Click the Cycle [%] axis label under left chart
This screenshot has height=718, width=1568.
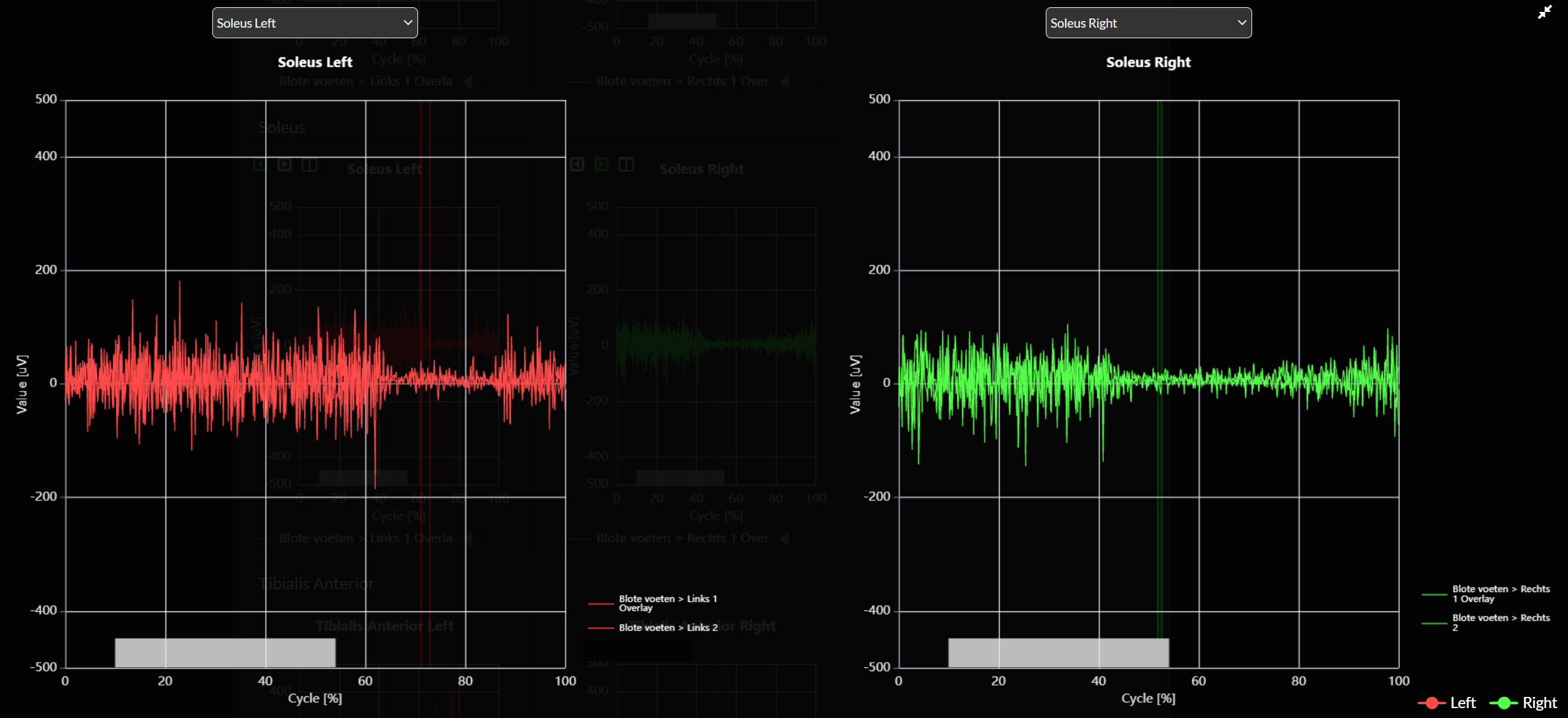point(315,698)
